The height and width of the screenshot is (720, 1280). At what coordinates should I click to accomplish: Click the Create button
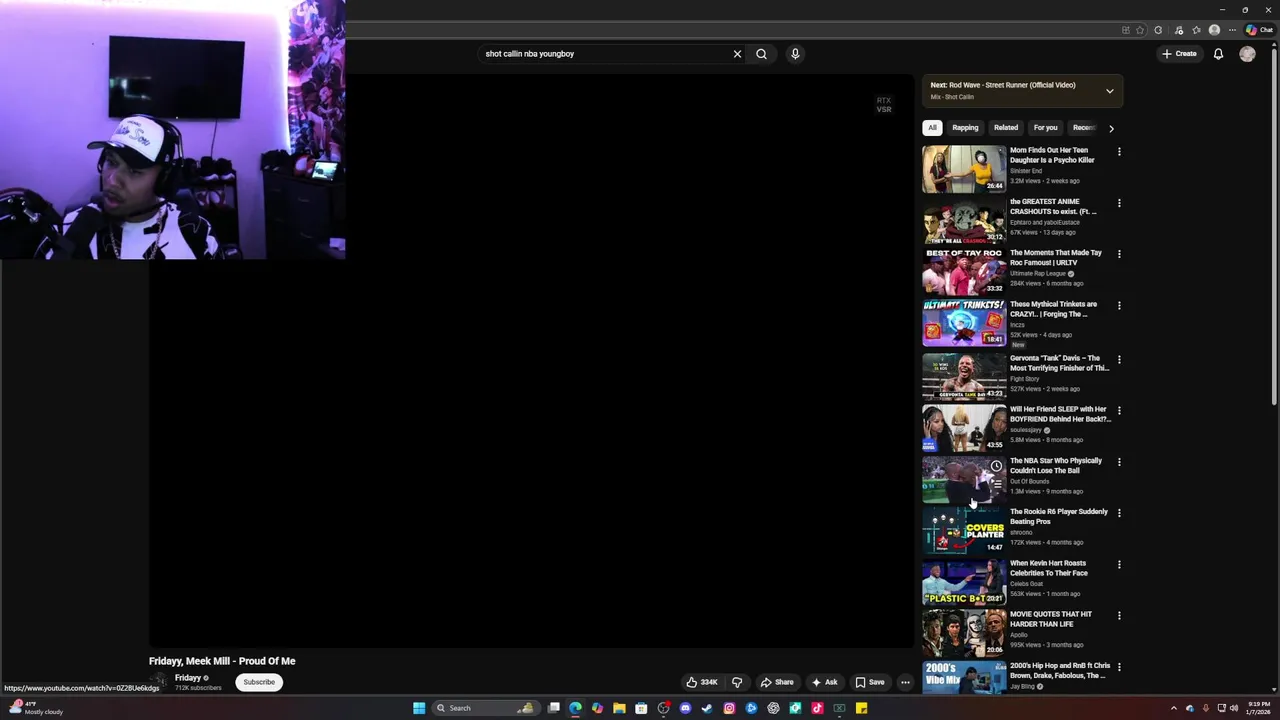[1179, 54]
